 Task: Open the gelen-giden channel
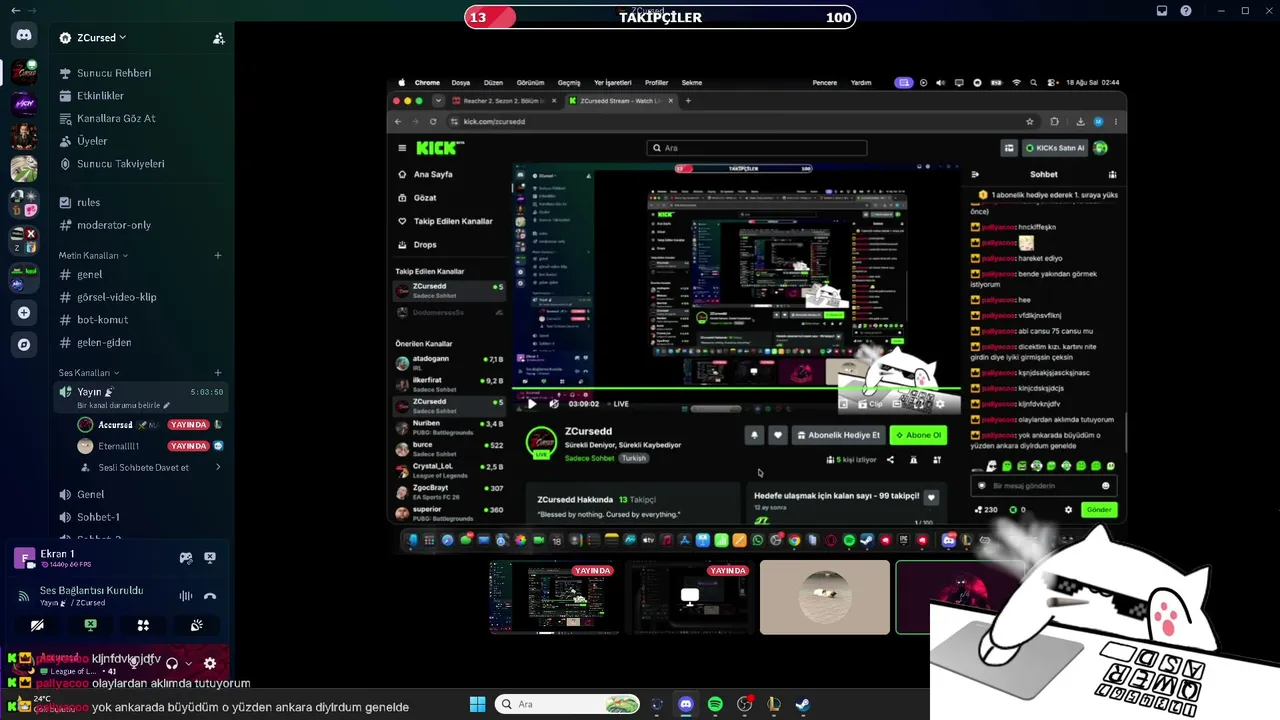(x=141, y=342)
